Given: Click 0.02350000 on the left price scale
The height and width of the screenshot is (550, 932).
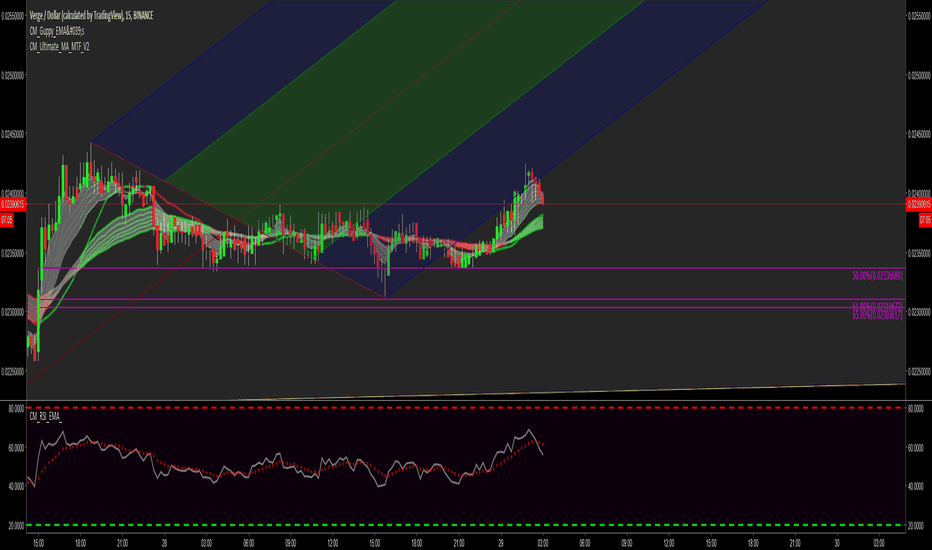Looking at the screenshot, I should point(12,253).
